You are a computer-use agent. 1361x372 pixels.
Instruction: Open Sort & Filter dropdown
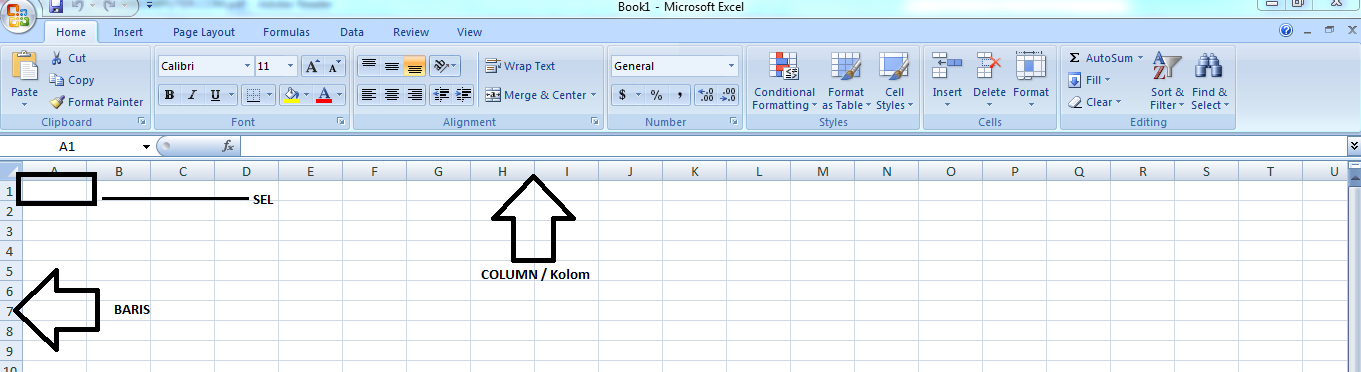[1166, 81]
